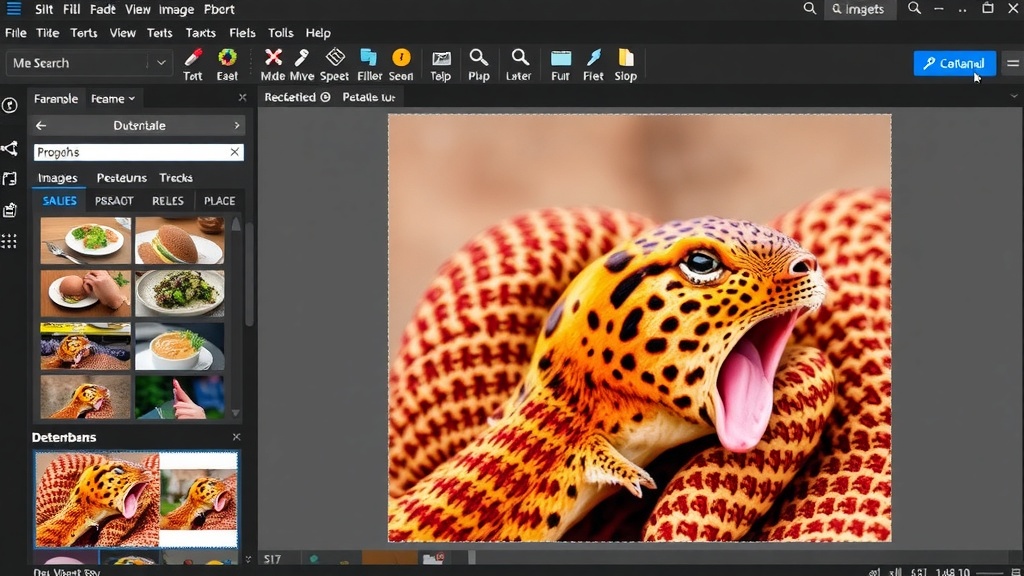The height and width of the screenshot is (576, 1024).
Task: Open the share icon in the left sidebar
Action: (x=10, y=148)
